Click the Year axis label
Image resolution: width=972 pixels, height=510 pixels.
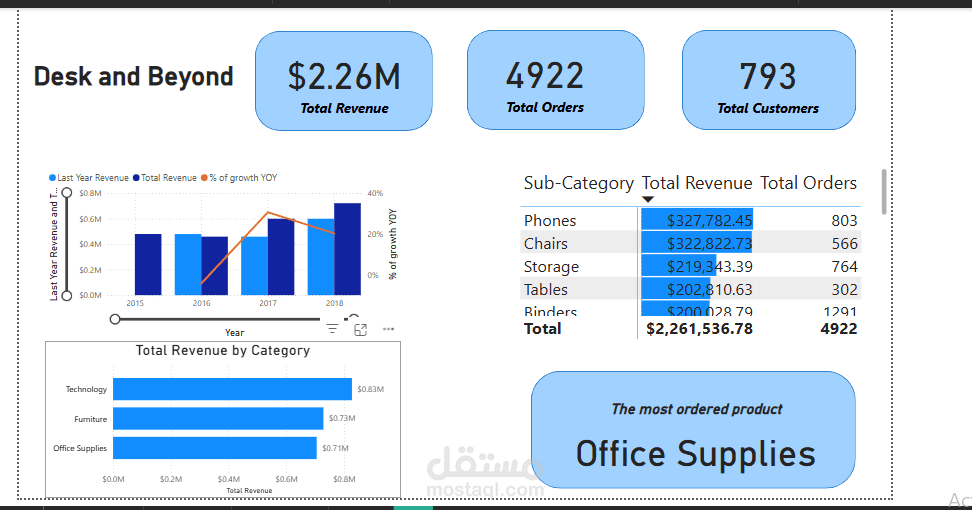point(234,333)
